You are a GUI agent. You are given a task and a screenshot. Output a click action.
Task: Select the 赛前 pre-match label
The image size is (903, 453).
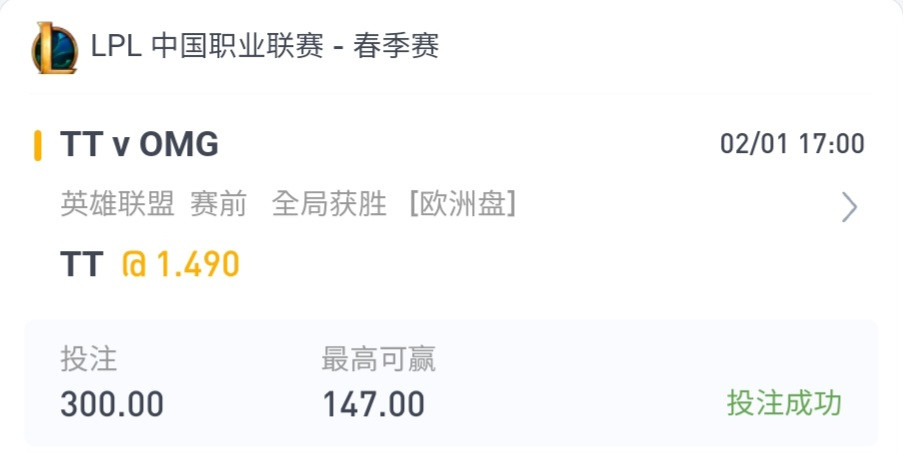218,204
